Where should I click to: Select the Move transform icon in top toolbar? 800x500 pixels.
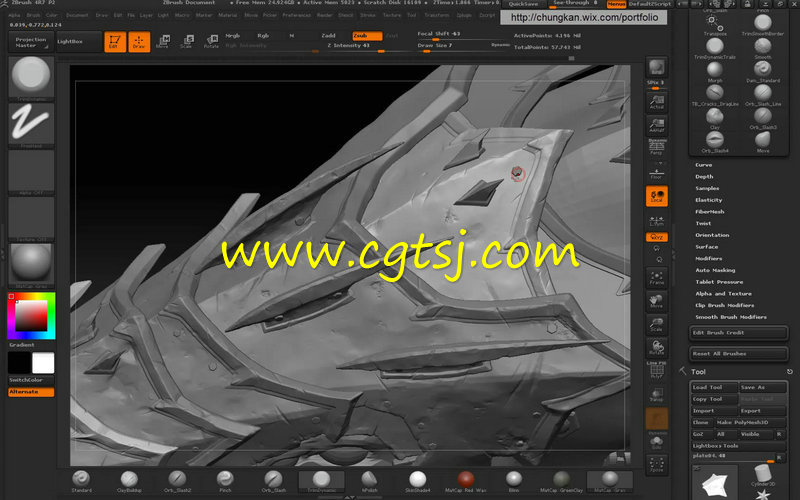(163, 42)
